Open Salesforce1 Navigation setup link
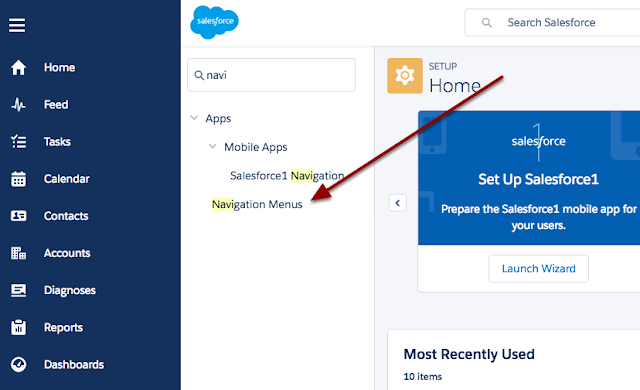640x390 pixels. click(x=287, y=176)
